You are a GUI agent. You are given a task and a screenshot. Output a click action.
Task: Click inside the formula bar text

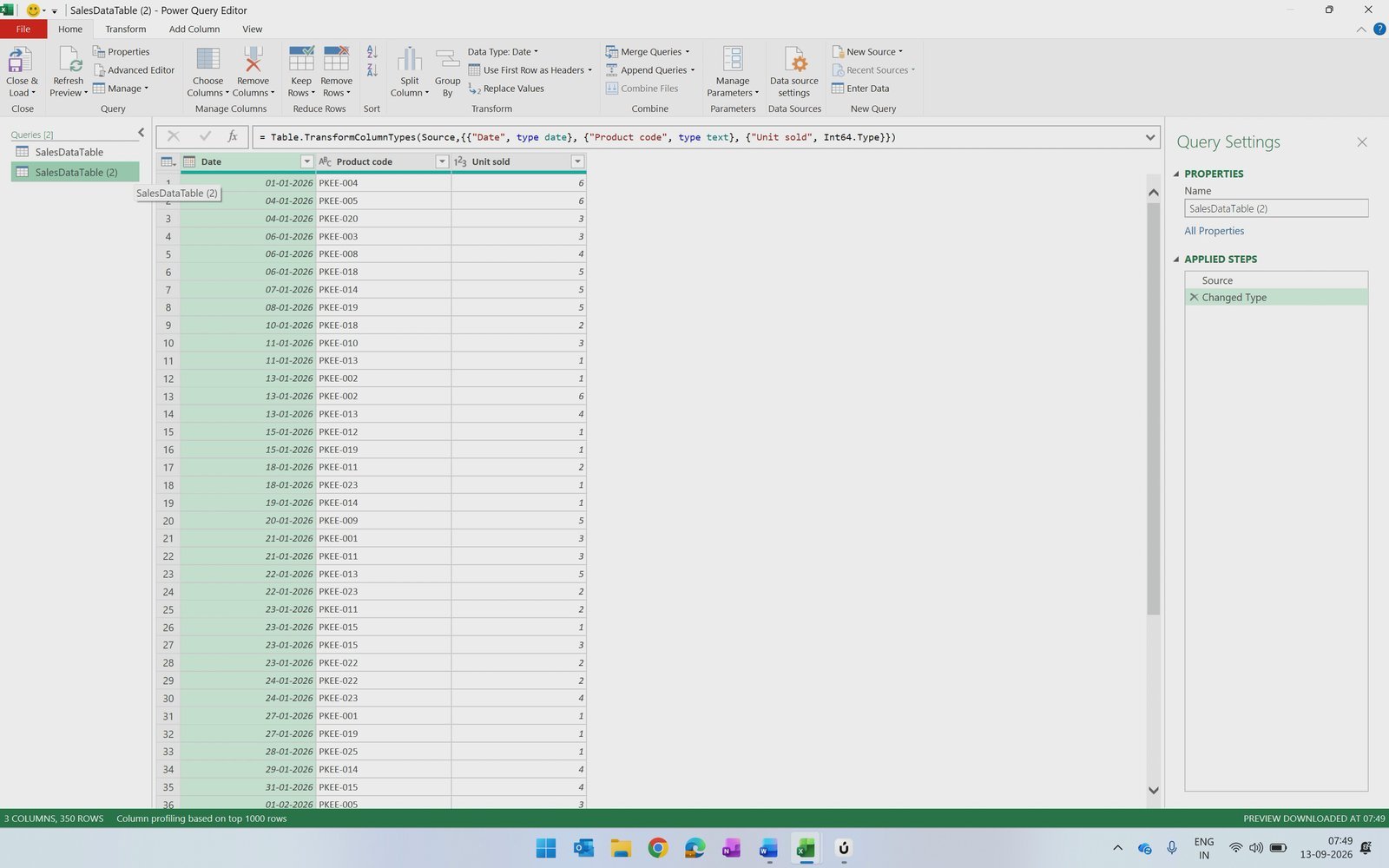click(x=577, y=137)
